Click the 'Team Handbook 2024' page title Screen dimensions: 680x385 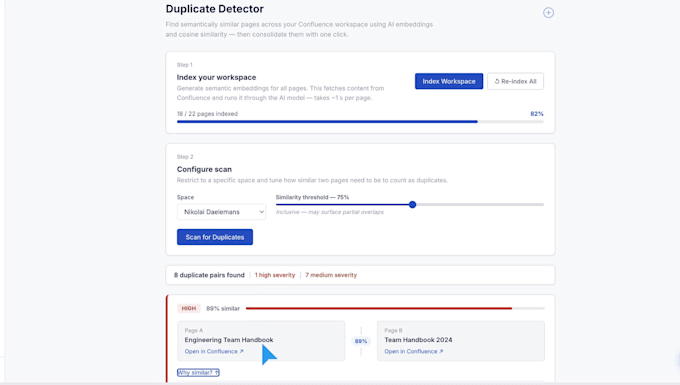point(418,340)
